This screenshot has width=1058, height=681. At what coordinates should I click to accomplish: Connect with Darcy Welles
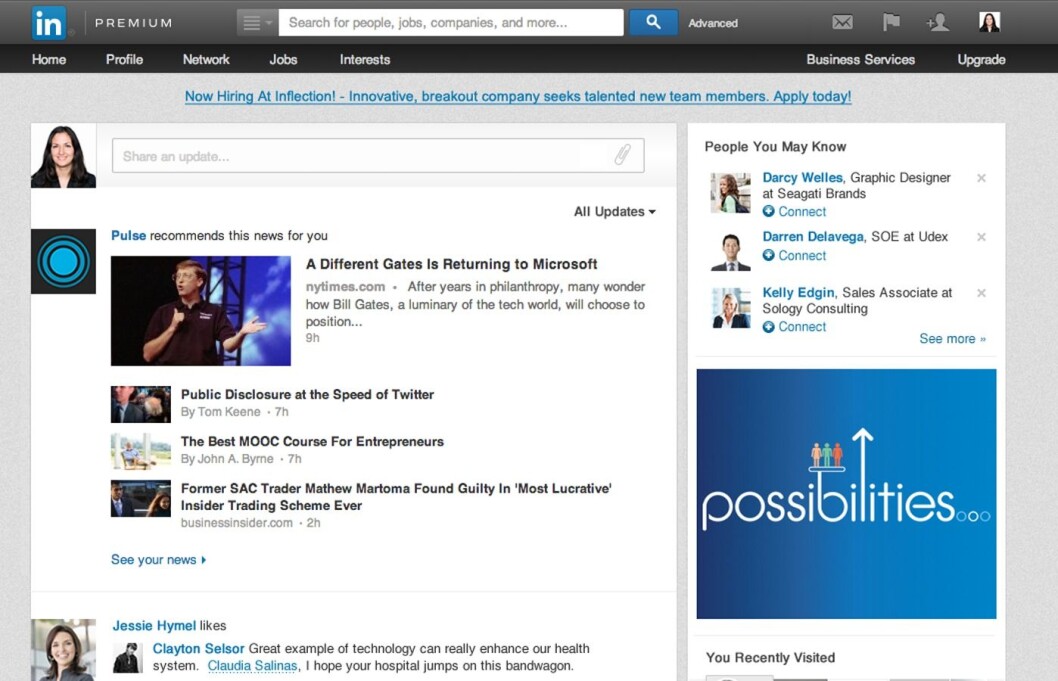tap(802, 211)
